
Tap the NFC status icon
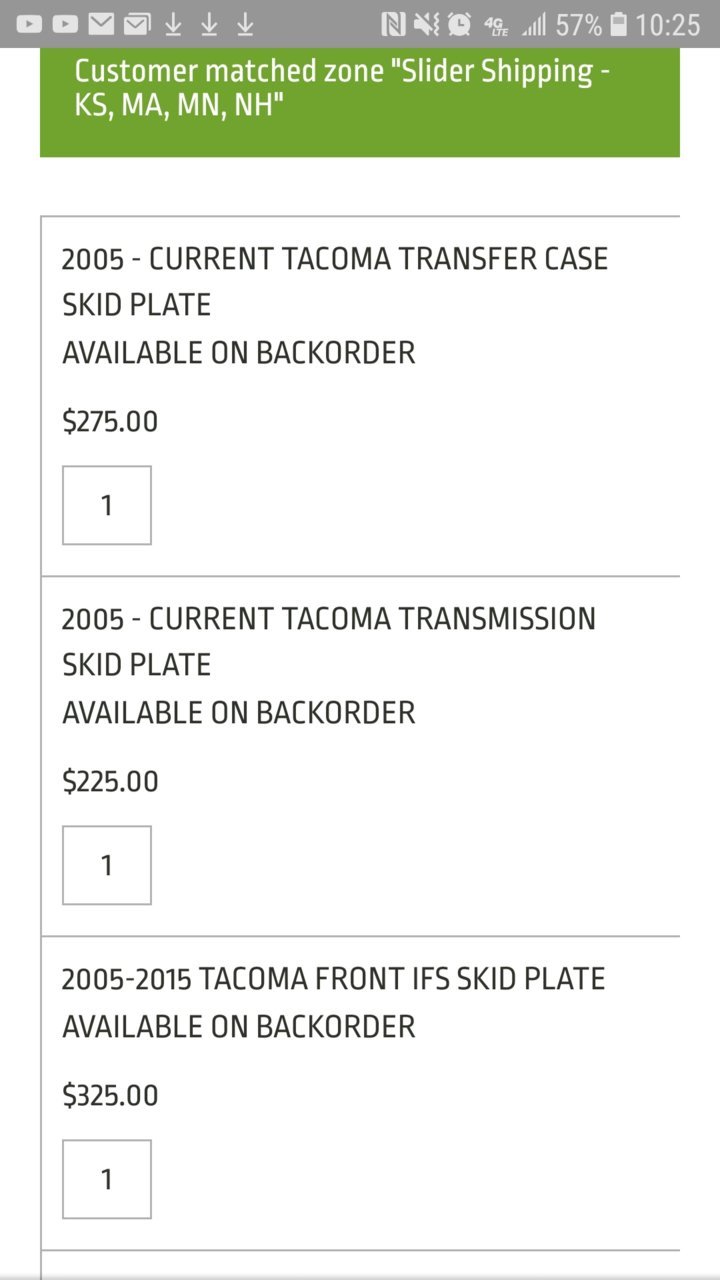click(393, 24)
